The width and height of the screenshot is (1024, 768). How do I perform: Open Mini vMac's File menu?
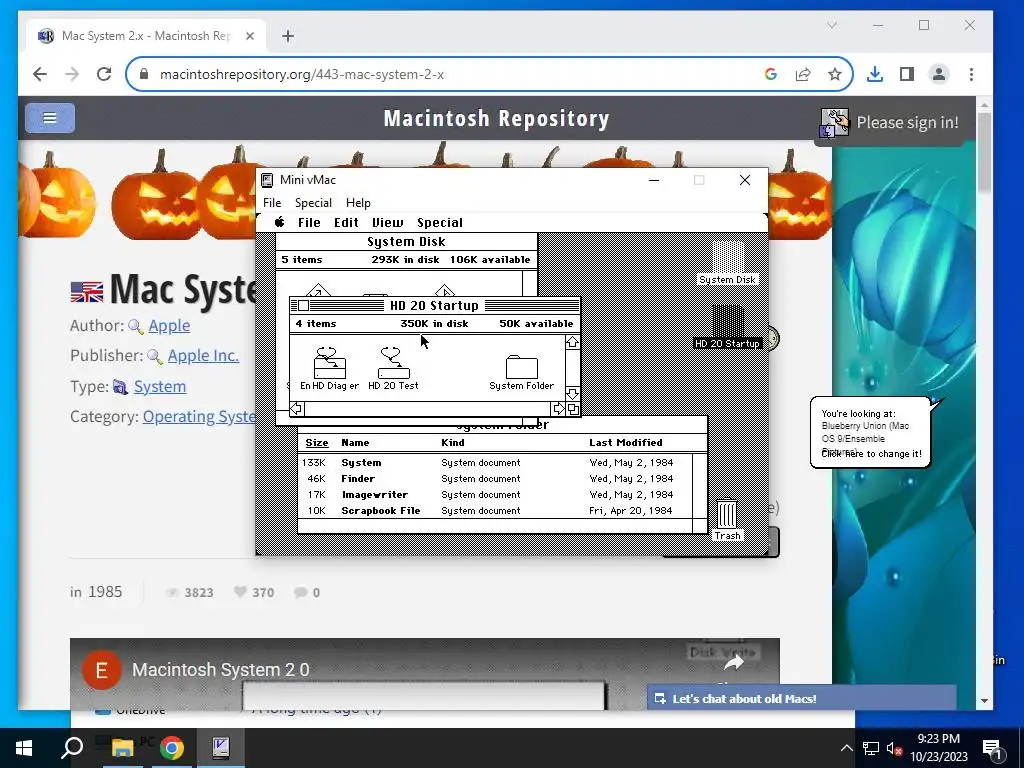coord(272,203)
